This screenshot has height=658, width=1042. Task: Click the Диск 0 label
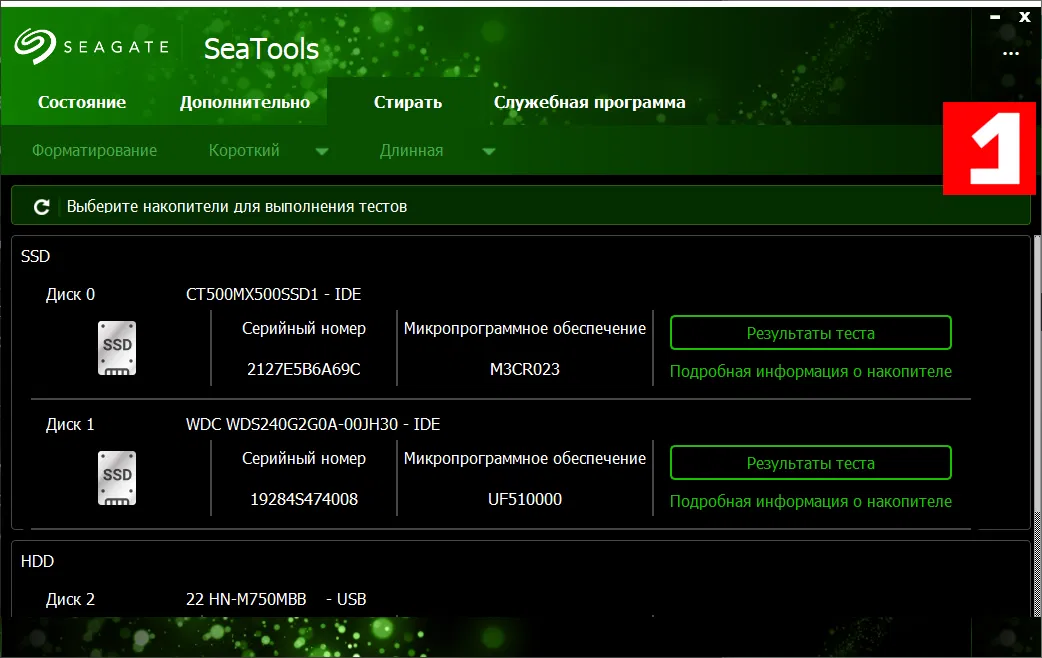tap(70, 294)
